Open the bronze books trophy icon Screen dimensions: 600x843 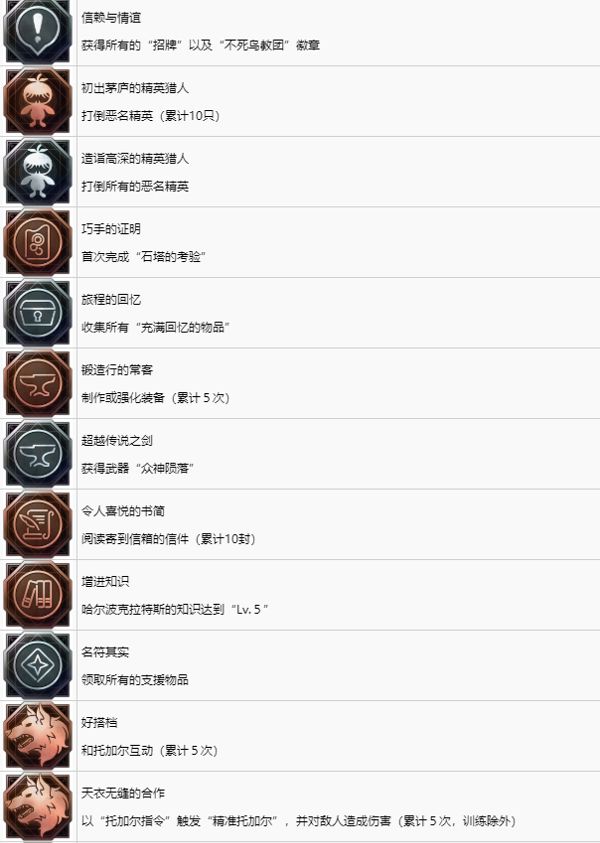click(x=38, y=595)
